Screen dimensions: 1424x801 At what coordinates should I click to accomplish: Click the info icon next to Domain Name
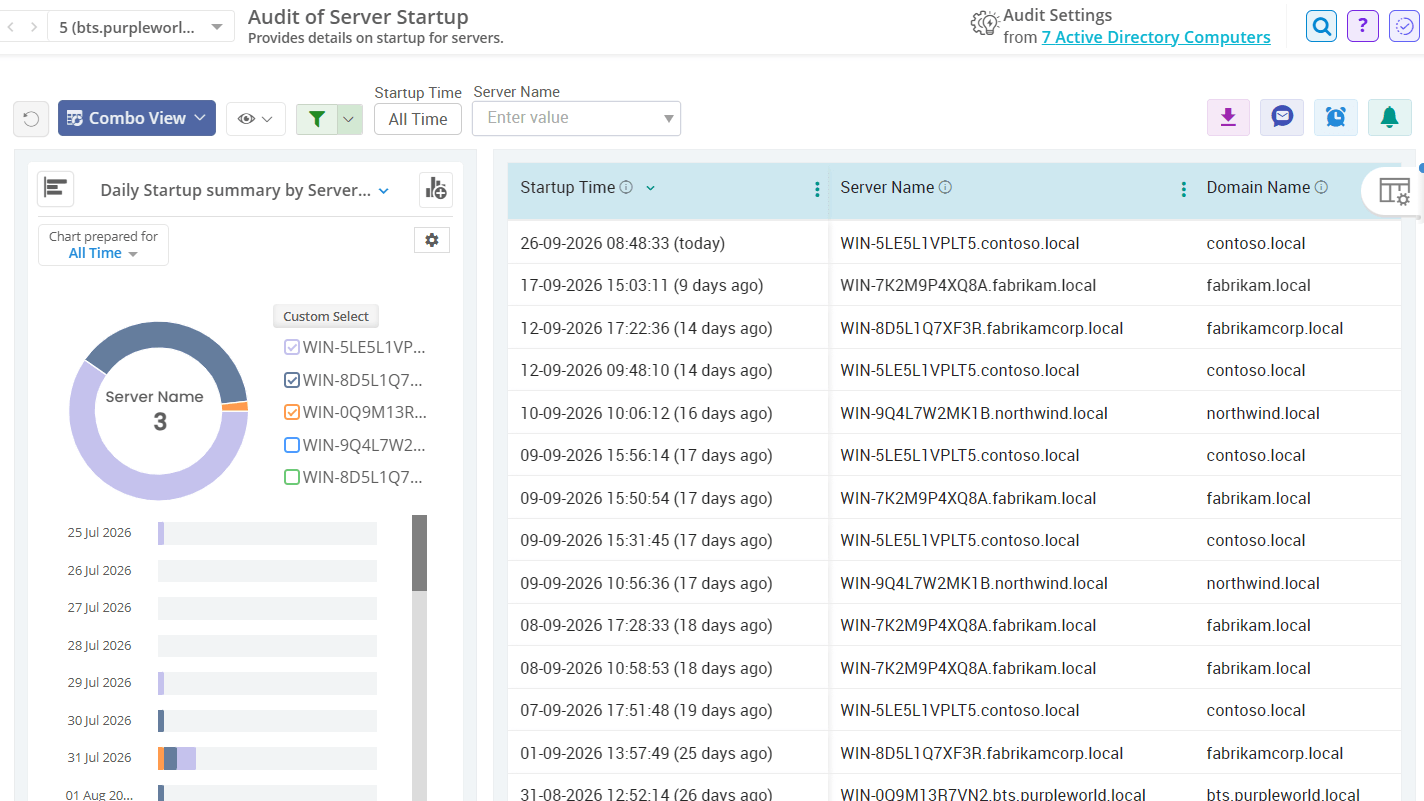click(1321, 187)
